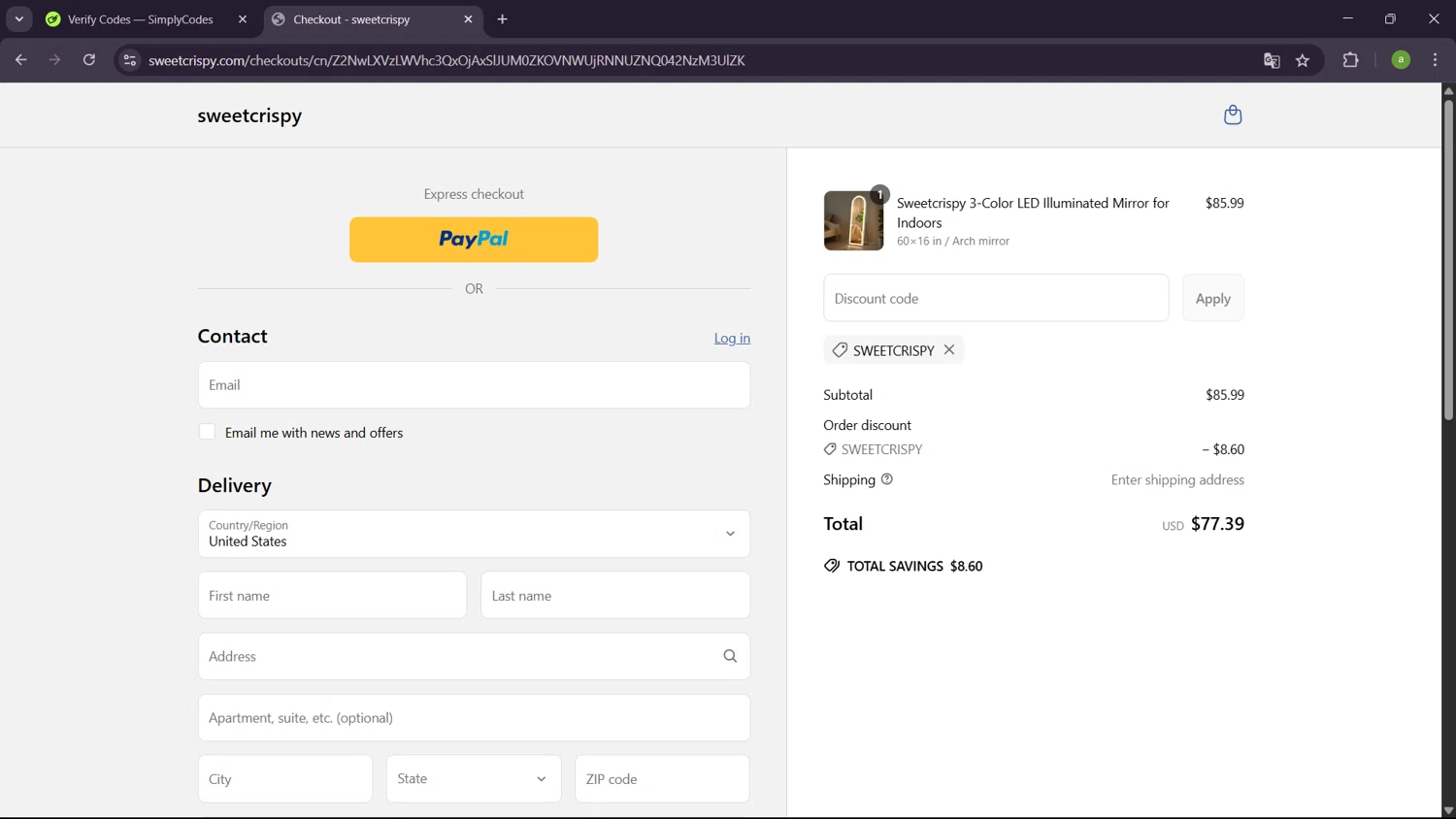View site information icon in address bar
Viewport: 1456px width, 819px height.
(129, 60)
